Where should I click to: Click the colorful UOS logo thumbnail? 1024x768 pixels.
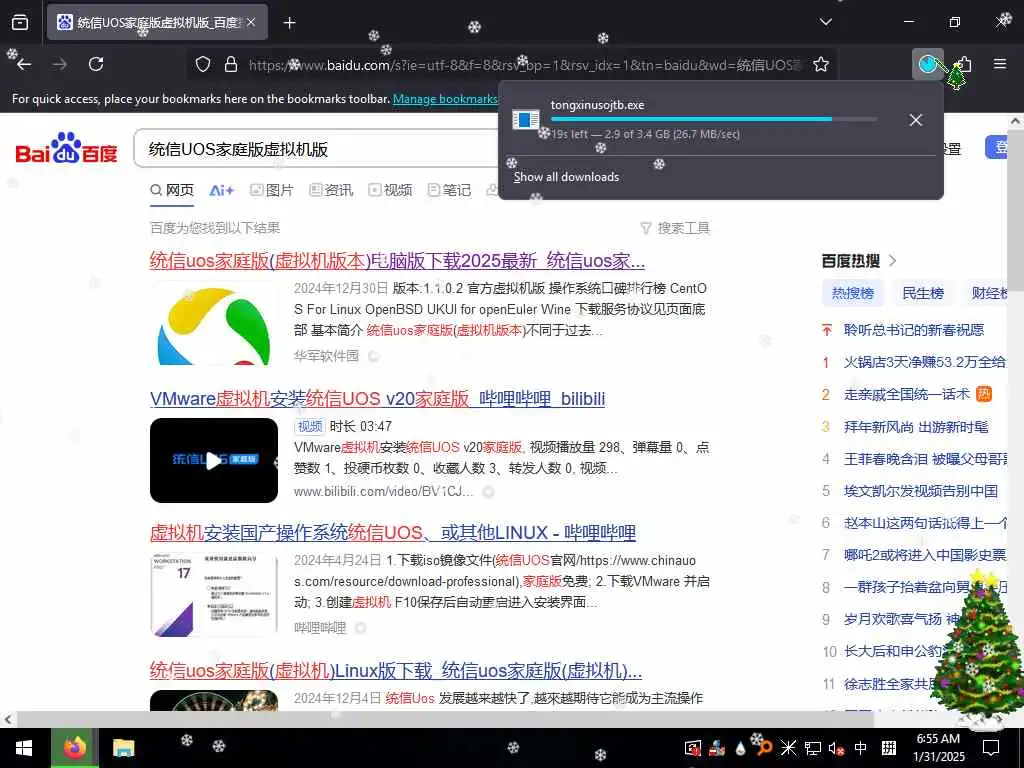214,323
